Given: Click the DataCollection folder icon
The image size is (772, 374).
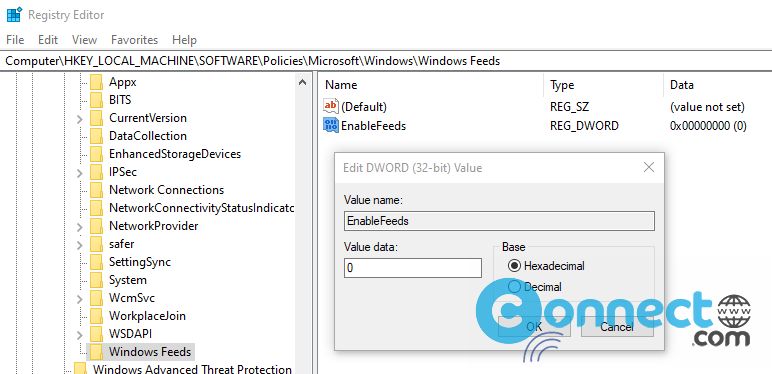Looking at the screenshot, I should (96, 136).
